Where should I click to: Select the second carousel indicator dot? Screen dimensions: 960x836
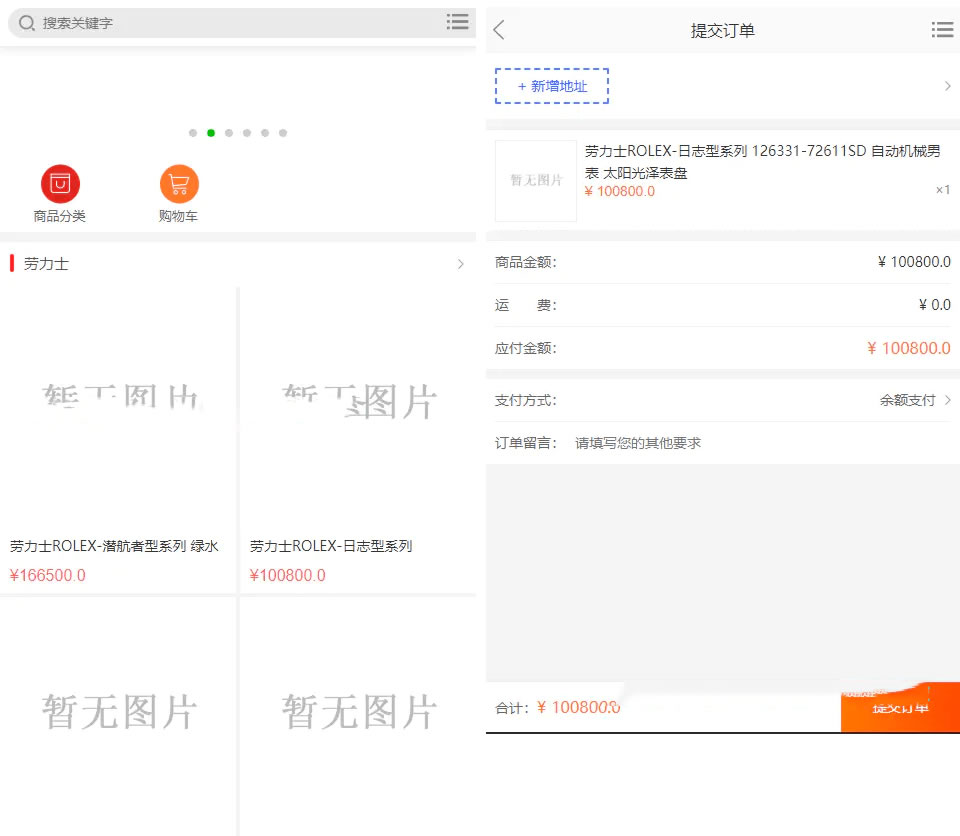(x=211, y=132)
